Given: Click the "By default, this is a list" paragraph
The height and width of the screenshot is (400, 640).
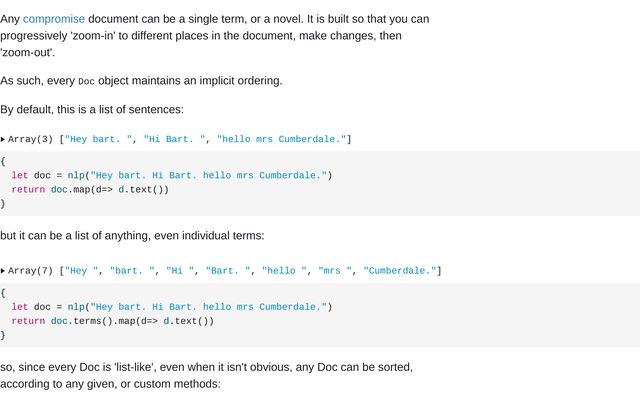Looking at the screenshot, I should (92, 110).
